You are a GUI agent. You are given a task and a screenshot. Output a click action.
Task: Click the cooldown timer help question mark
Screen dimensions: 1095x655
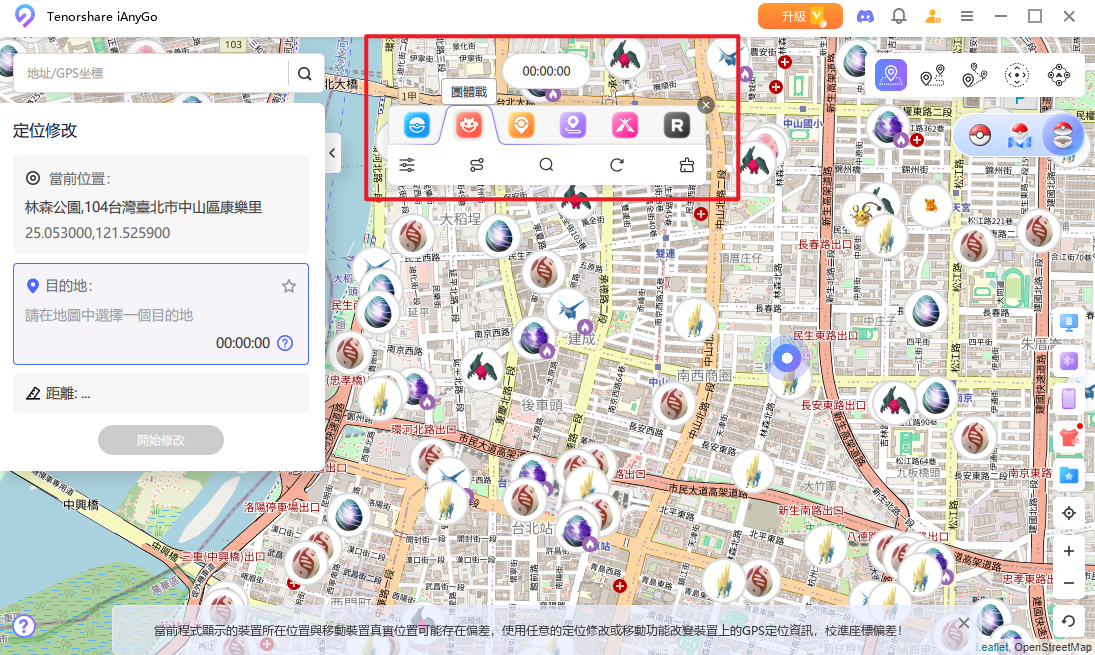pyautogui.click(x=285, y=343)
